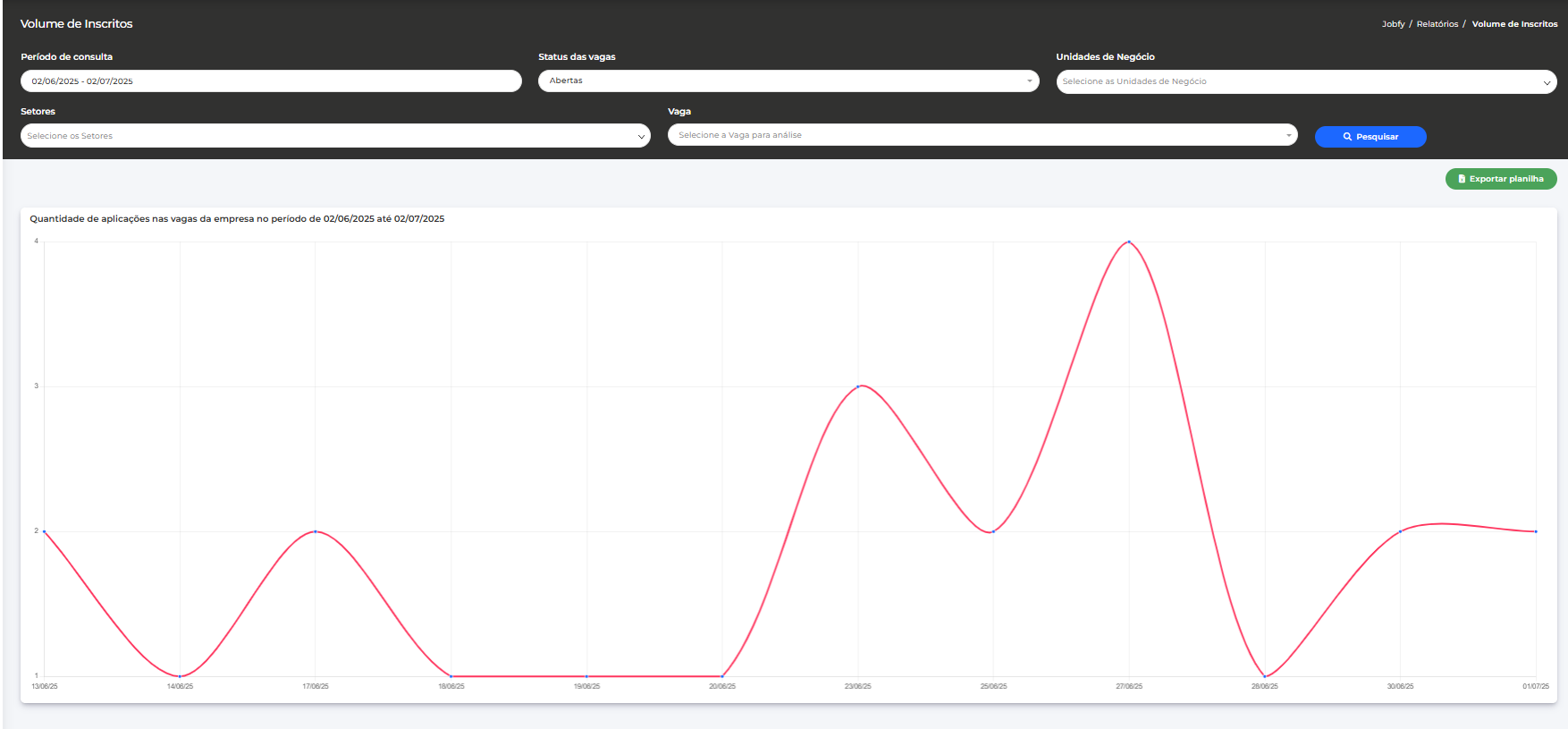Click the spreadsheet icon in Exportar planilha
The height and width of the screenshot is (729, 1568).
point(1462,179)
